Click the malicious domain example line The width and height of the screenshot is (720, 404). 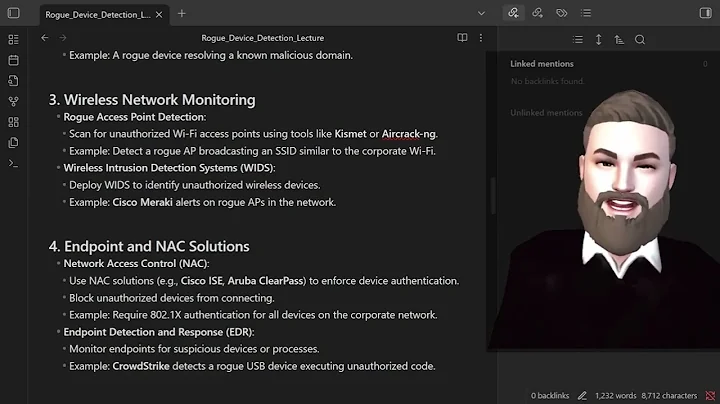coord(211,55)
